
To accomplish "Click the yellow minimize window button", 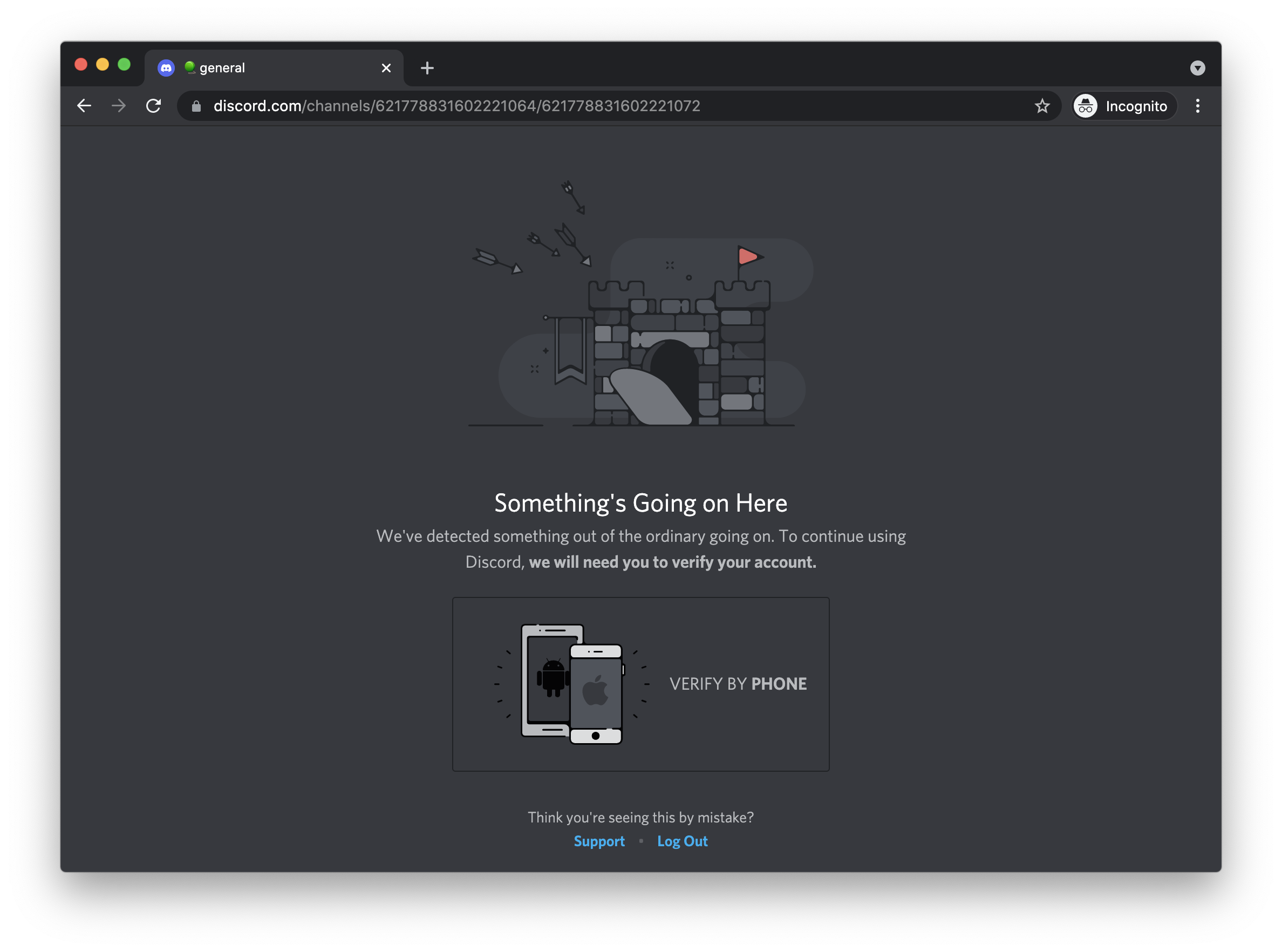I will coord(103,65).
